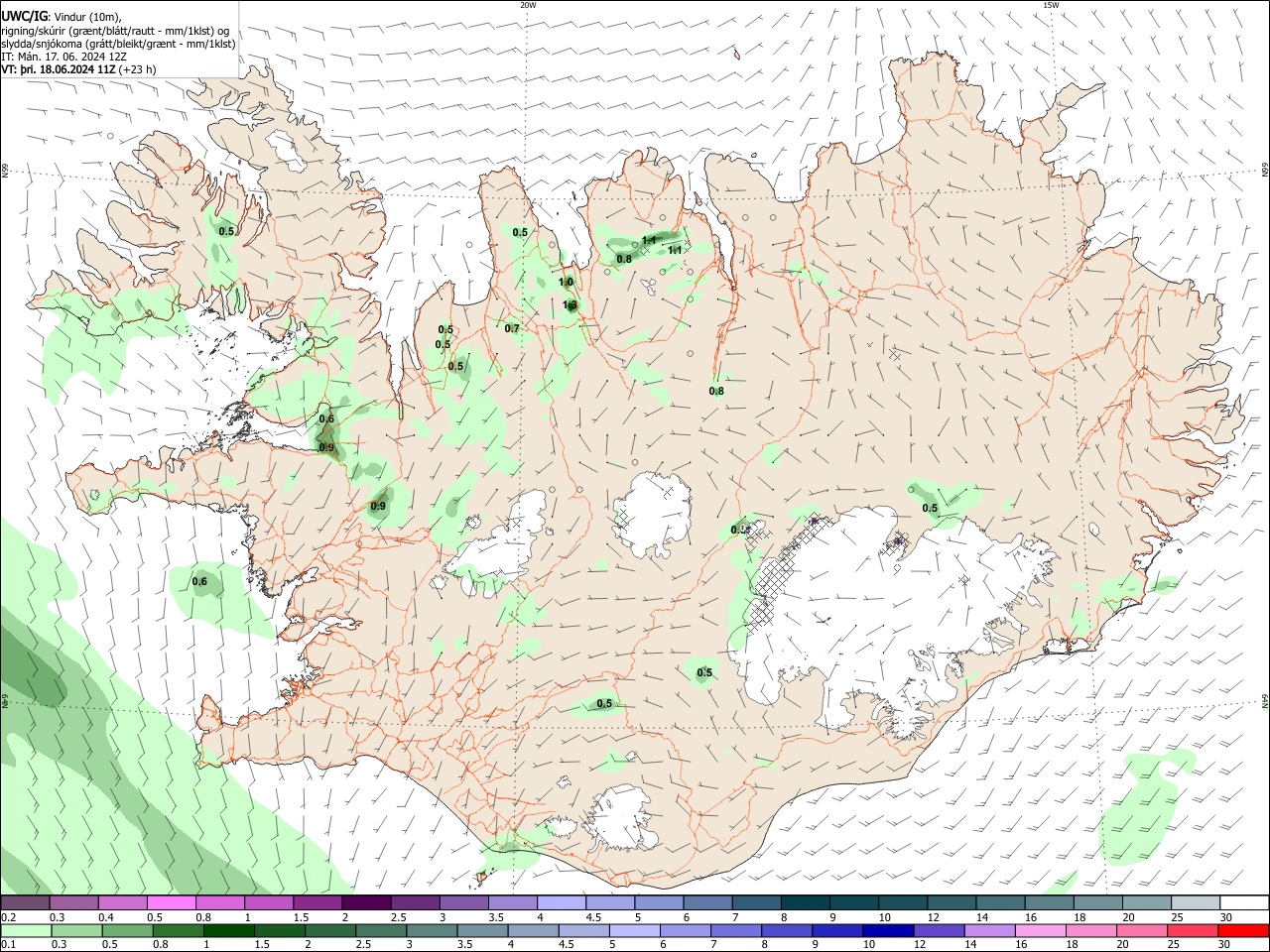1270x952 pixels.
Task: Pick the darkest green 1 swatch in the bottom legend row
Action: [x=228, y=930]
